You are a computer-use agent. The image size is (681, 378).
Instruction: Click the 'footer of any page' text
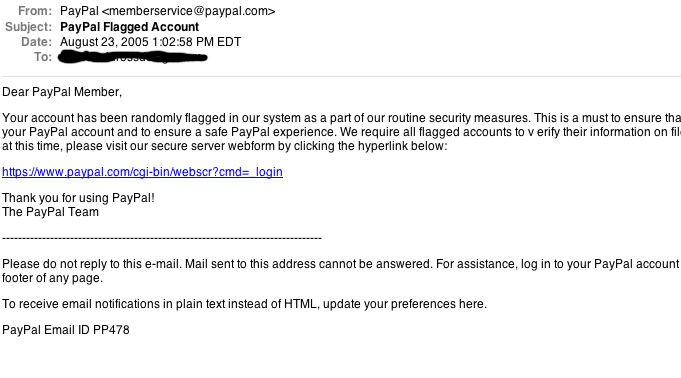click(53, 278)
